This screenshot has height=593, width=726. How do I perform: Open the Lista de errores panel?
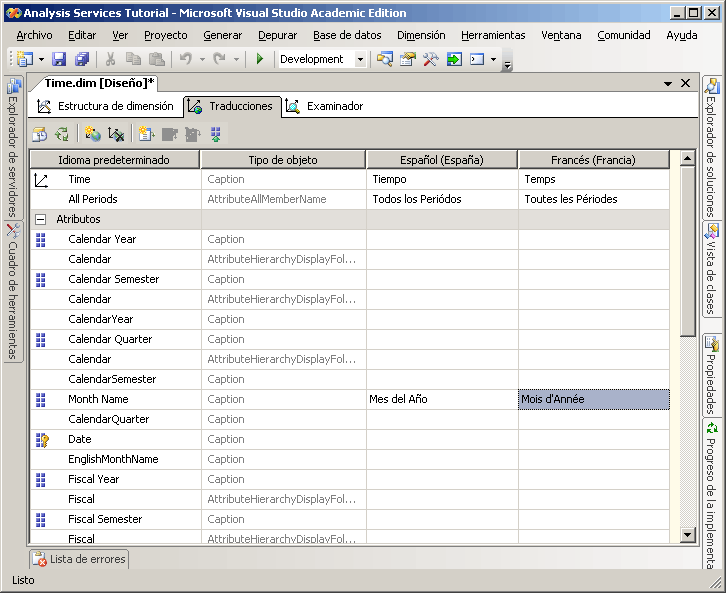coord(80,559)
